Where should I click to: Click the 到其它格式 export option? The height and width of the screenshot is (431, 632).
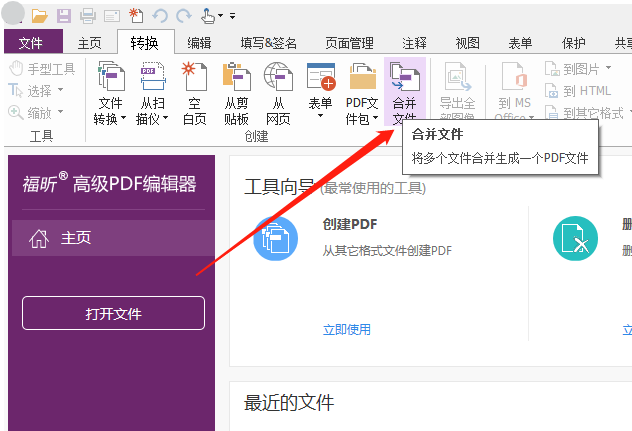[x=586, y=112]
